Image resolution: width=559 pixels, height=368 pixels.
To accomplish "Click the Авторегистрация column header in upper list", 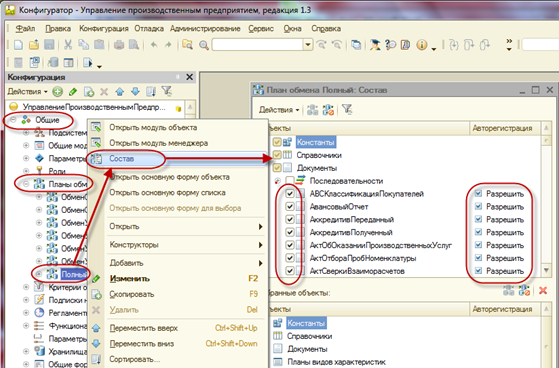I will point(505,128).
